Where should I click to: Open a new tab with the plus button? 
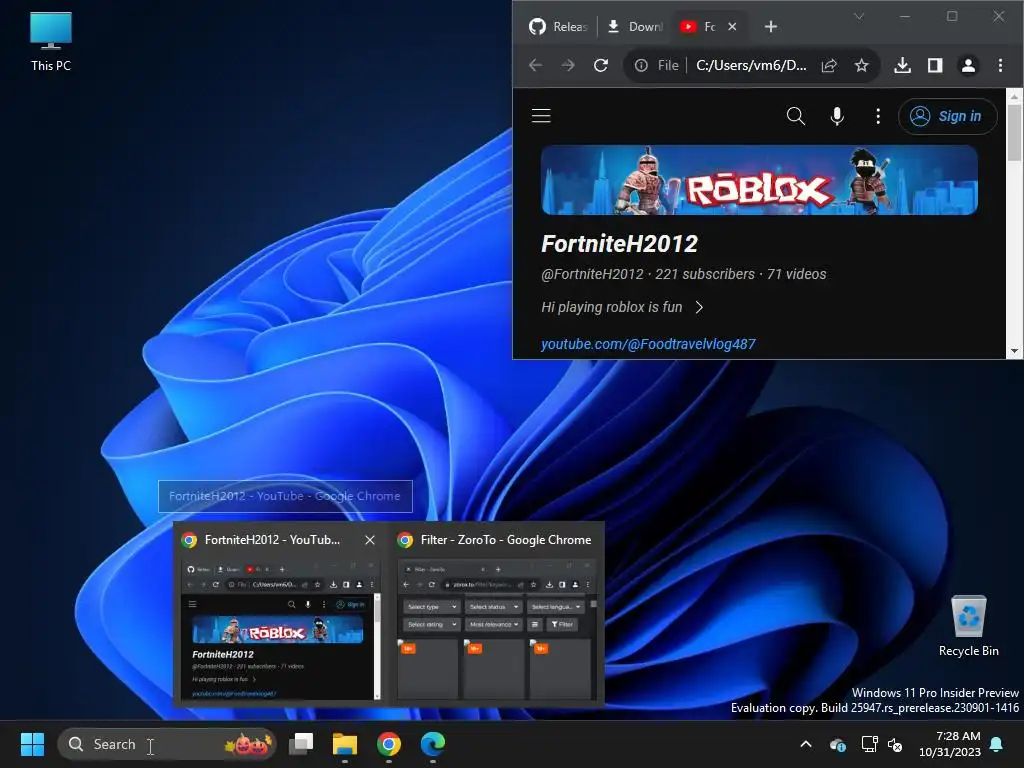point(771,27)
